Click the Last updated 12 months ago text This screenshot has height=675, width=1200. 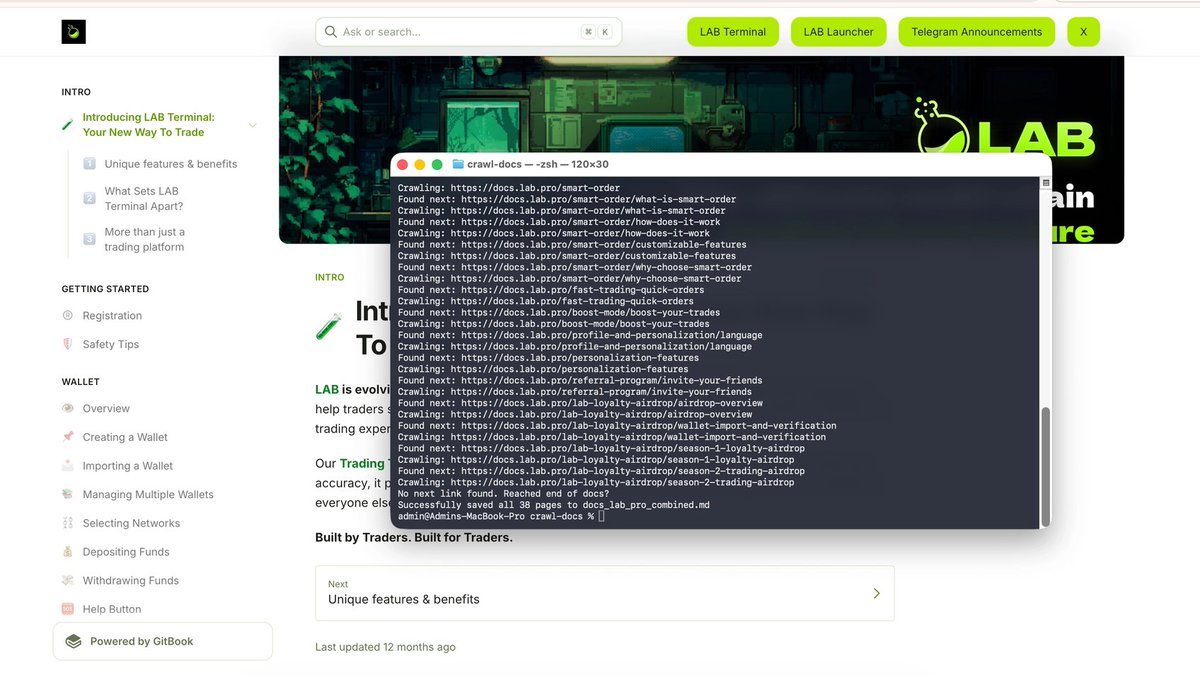[x=385, y=647]
